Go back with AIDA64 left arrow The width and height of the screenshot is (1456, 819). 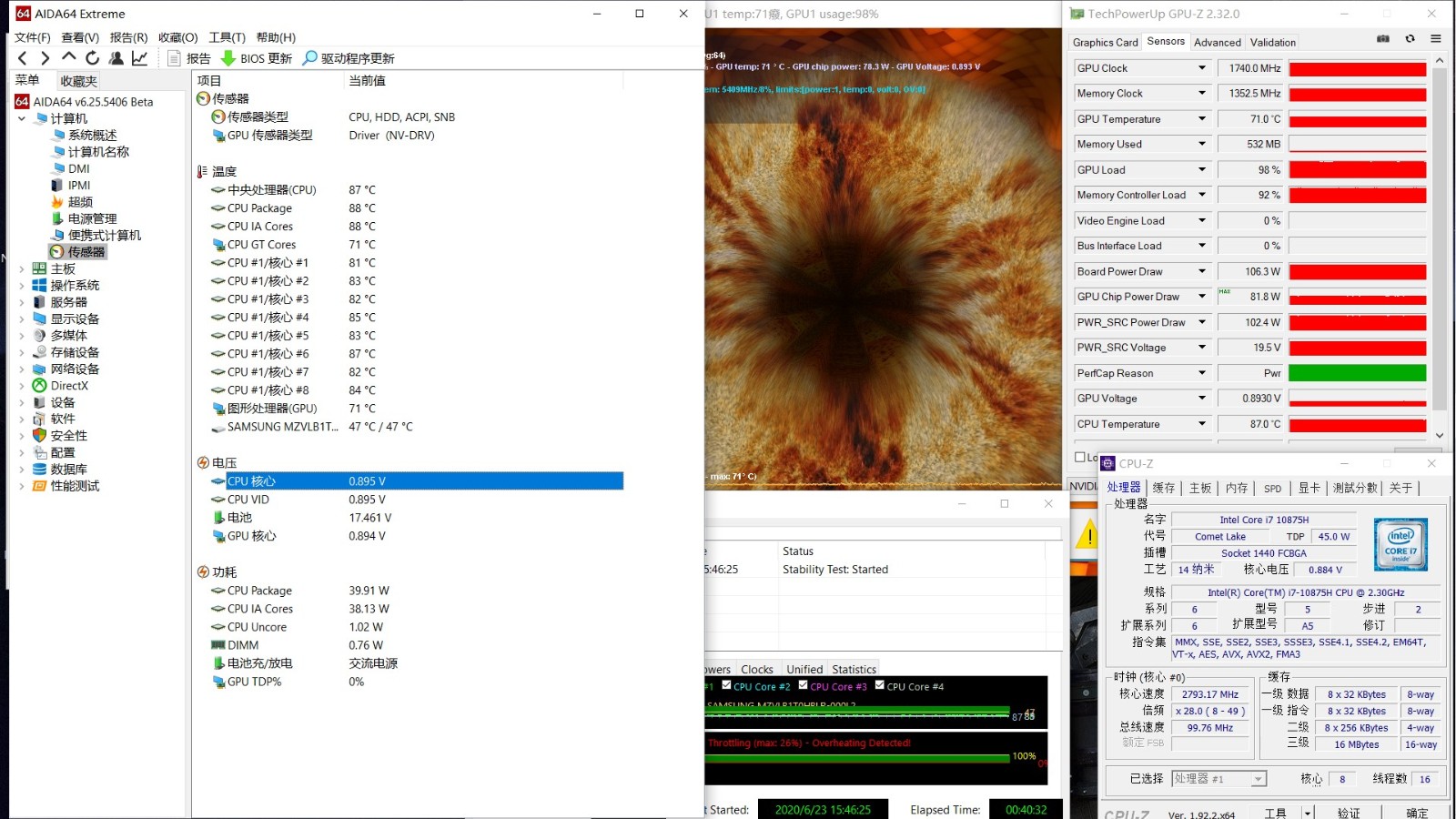coord(23,58)
